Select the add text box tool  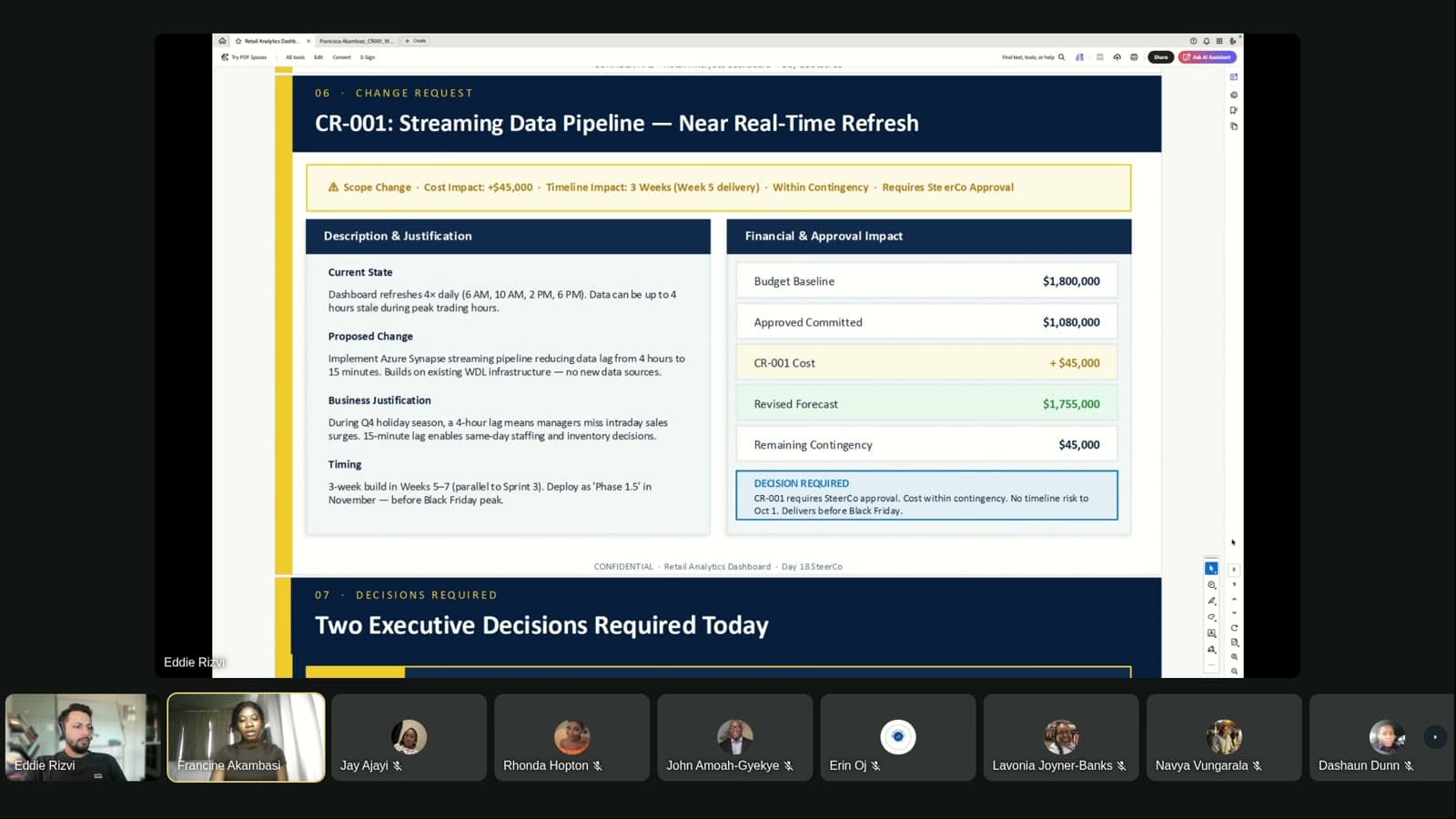click(x=1211, y=633)
